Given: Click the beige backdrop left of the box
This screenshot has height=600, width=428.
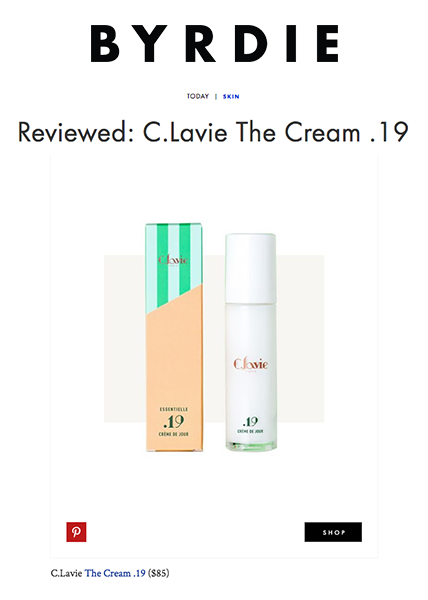Looking at the screenshot, I should [x=125, y=339].
